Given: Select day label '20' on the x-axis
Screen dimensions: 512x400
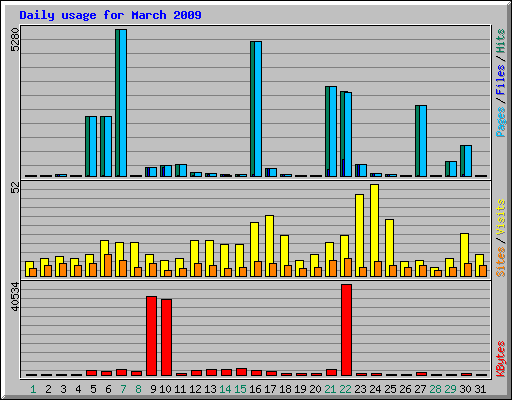Looking at the screenshot, I should pos(315,389).
